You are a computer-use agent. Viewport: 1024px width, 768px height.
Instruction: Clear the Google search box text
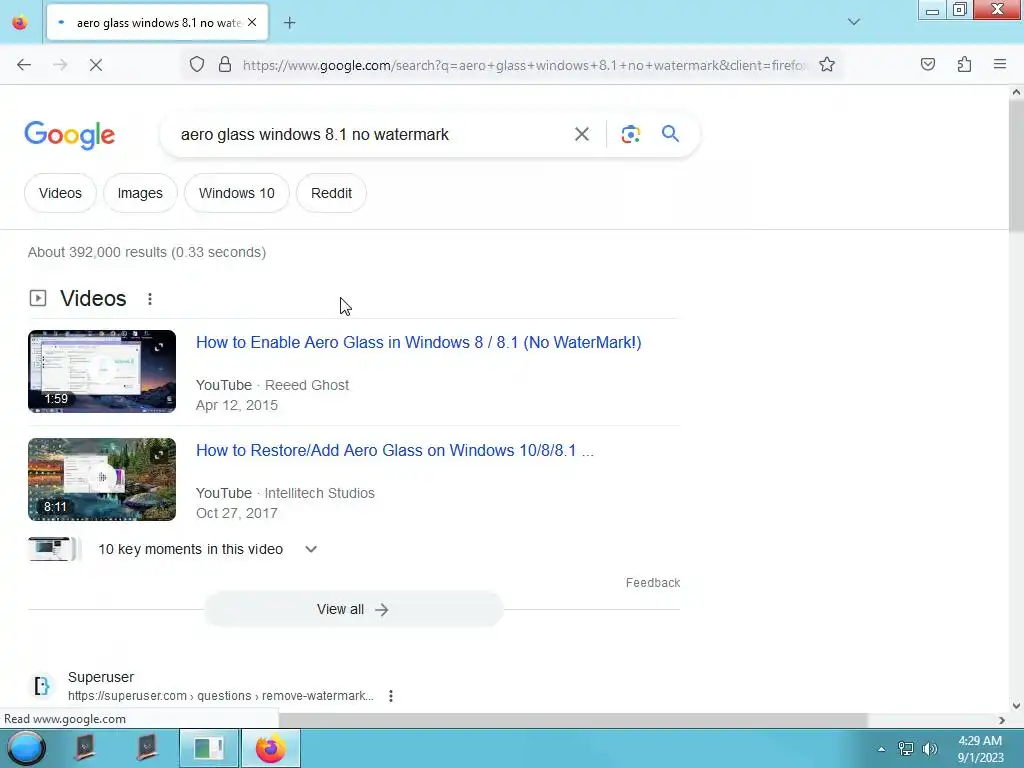pos(581,134)
